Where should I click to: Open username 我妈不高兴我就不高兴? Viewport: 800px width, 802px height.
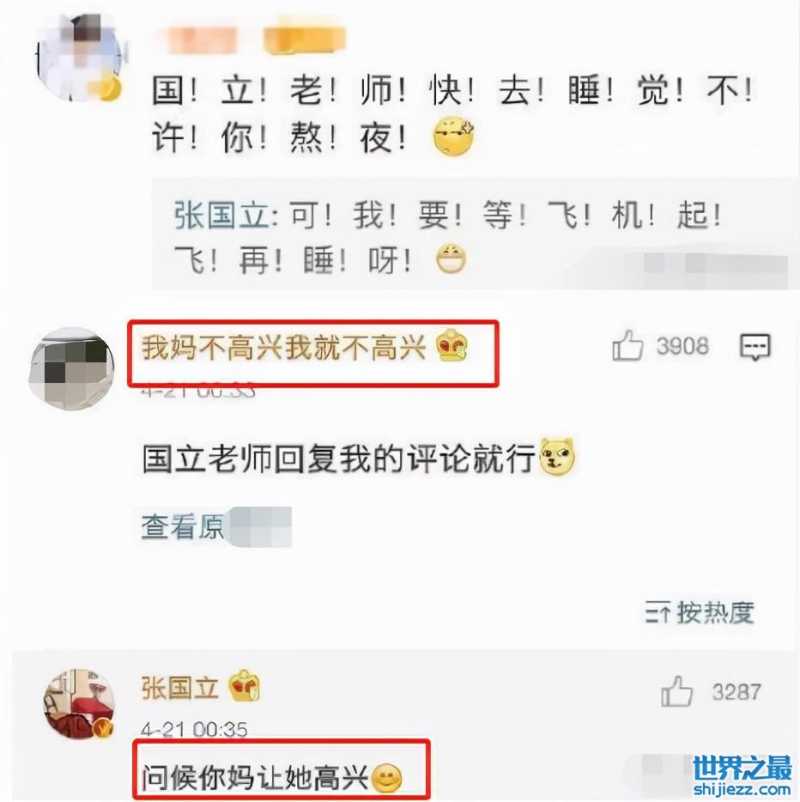coord(284,347)
